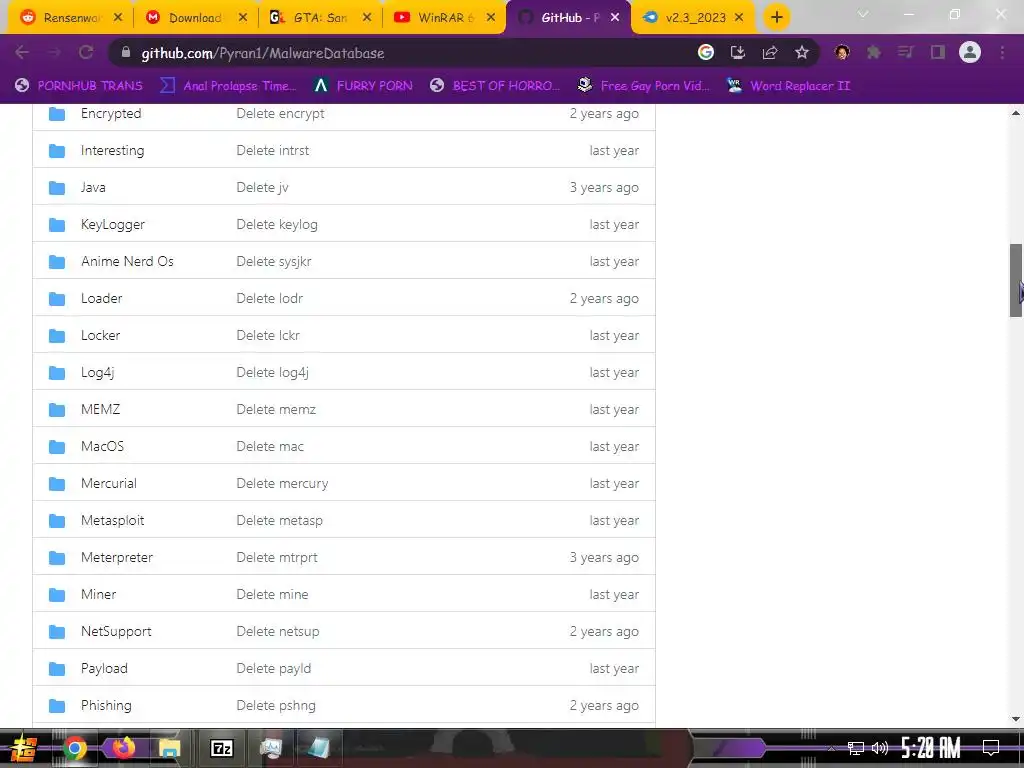Click the scrollbar down arrow

tap(1016, 719)
